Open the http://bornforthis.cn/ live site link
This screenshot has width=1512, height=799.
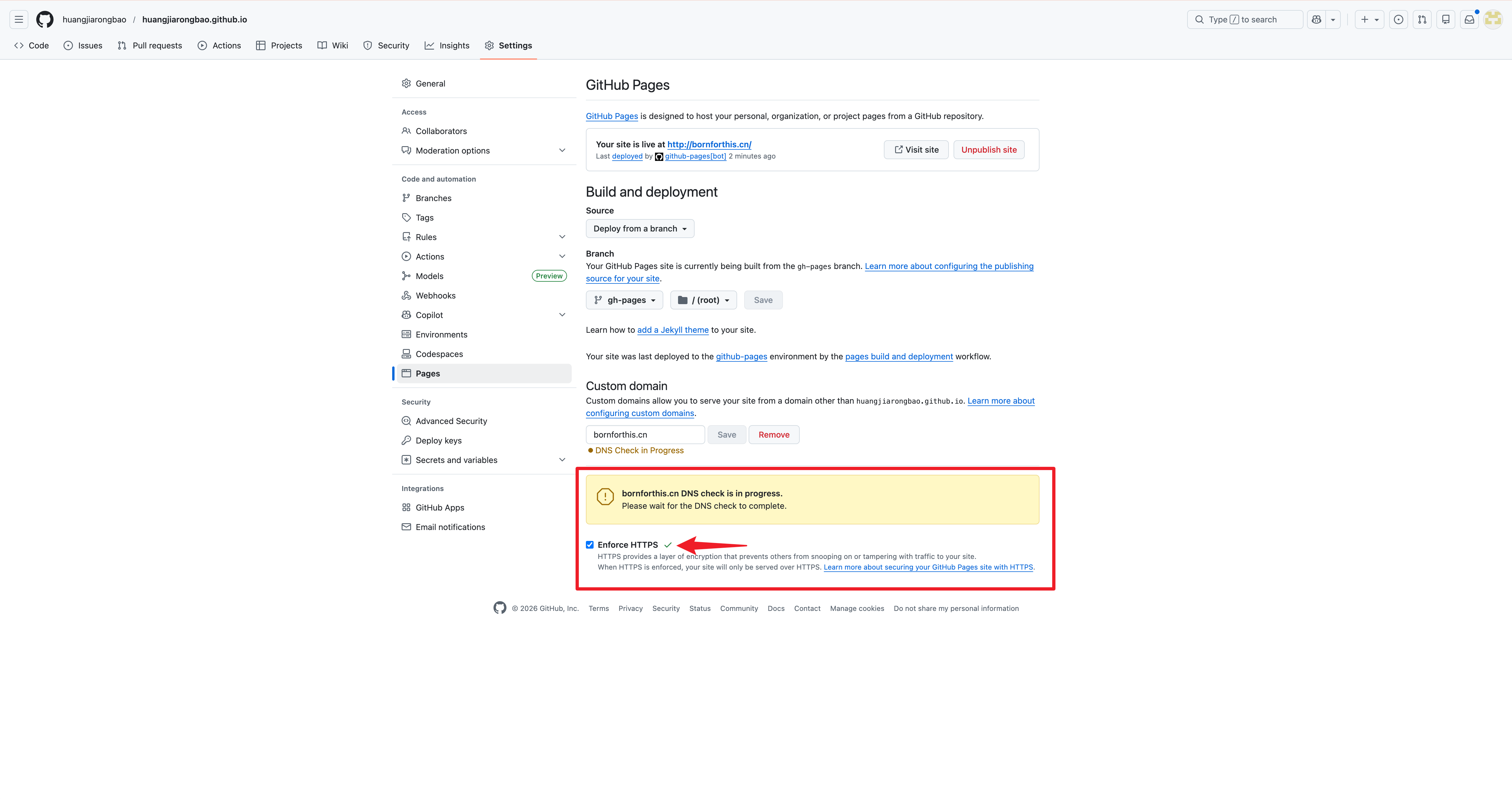pos(709,144)
